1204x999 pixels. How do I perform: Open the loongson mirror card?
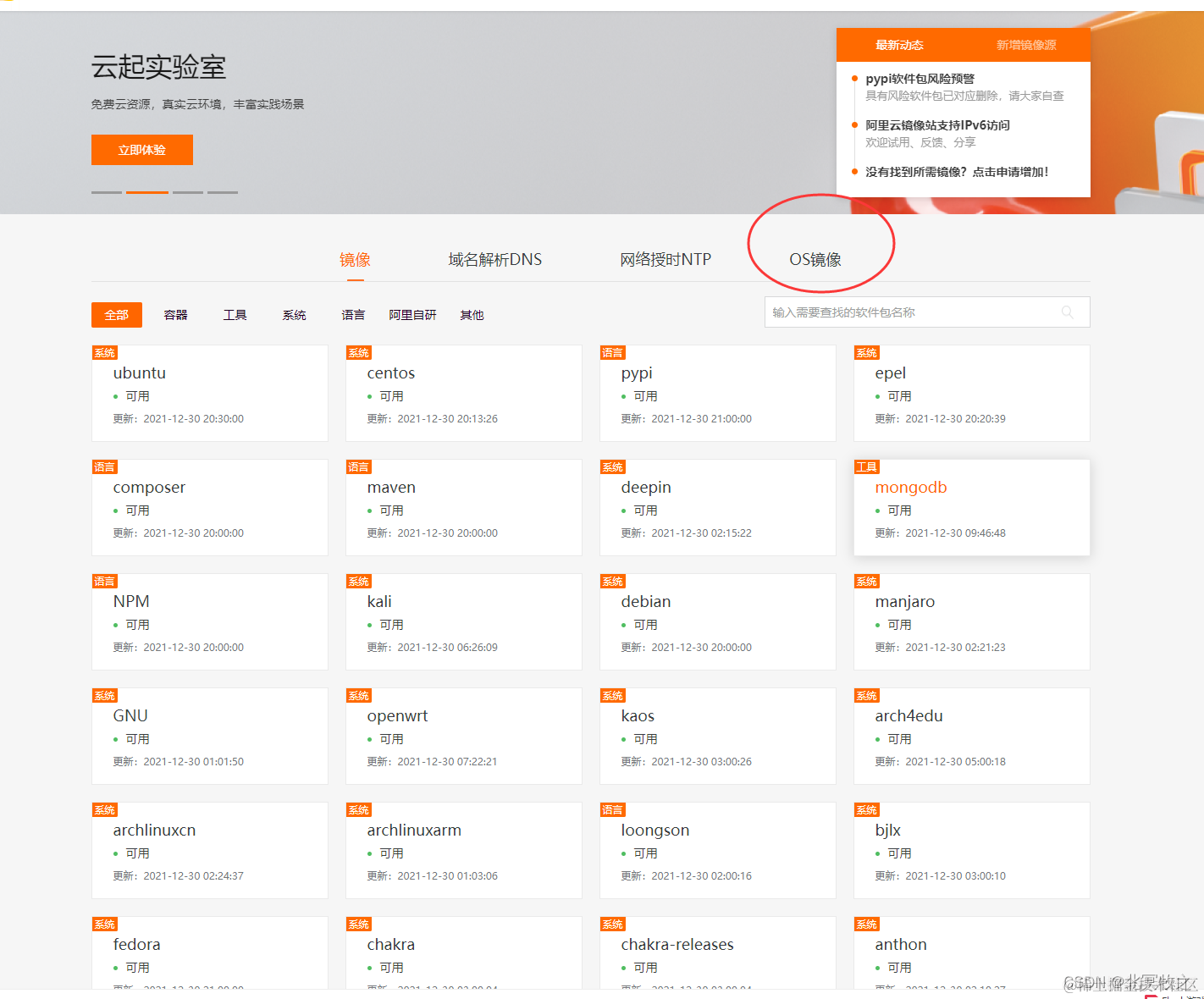point(718,850)
